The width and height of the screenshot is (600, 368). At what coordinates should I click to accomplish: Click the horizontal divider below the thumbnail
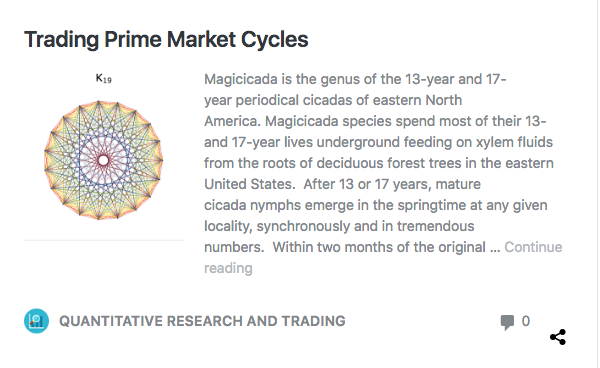tap(104, 240)
